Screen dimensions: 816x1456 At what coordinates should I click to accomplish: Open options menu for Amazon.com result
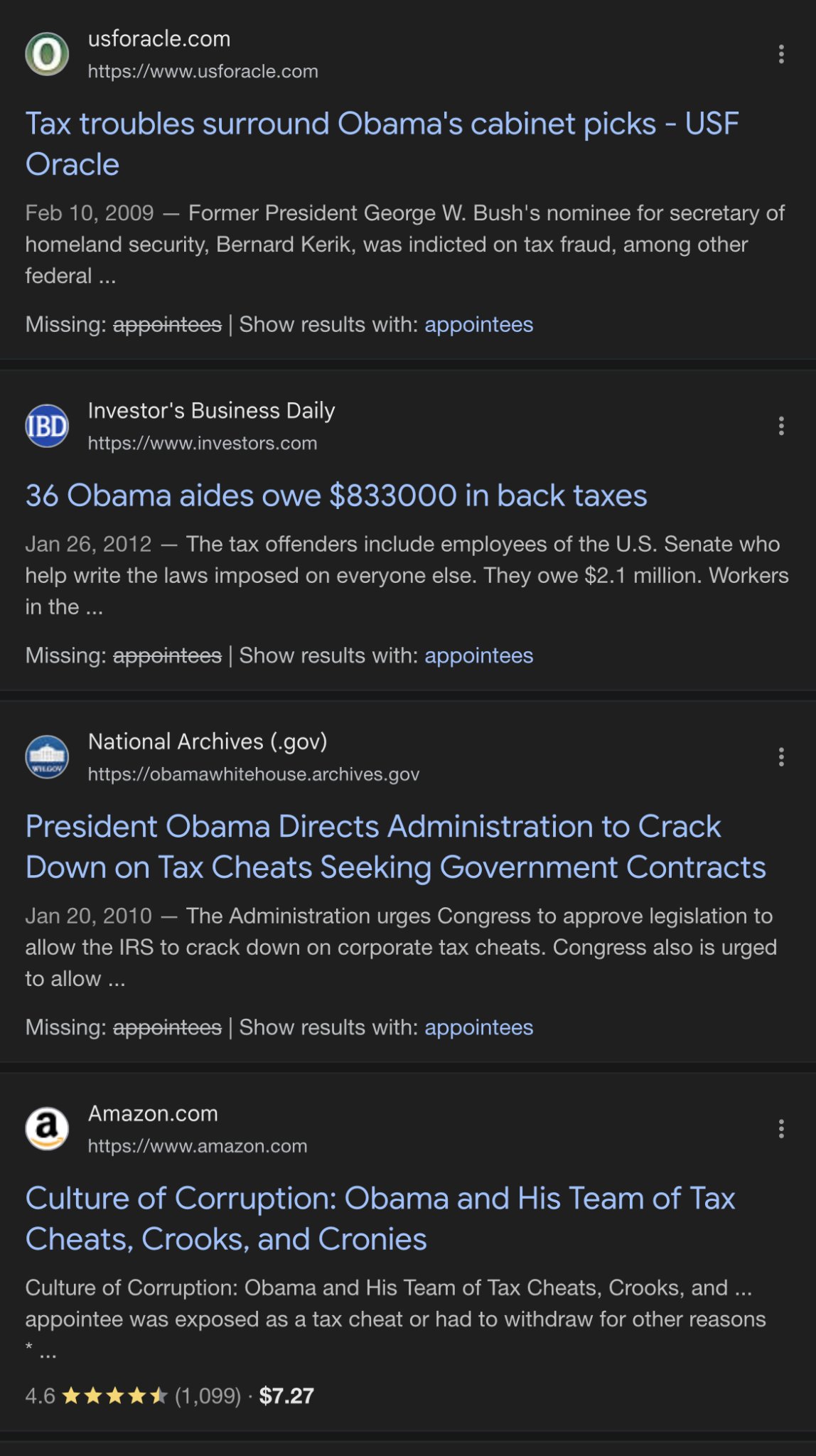click(x=781, y=1129)
